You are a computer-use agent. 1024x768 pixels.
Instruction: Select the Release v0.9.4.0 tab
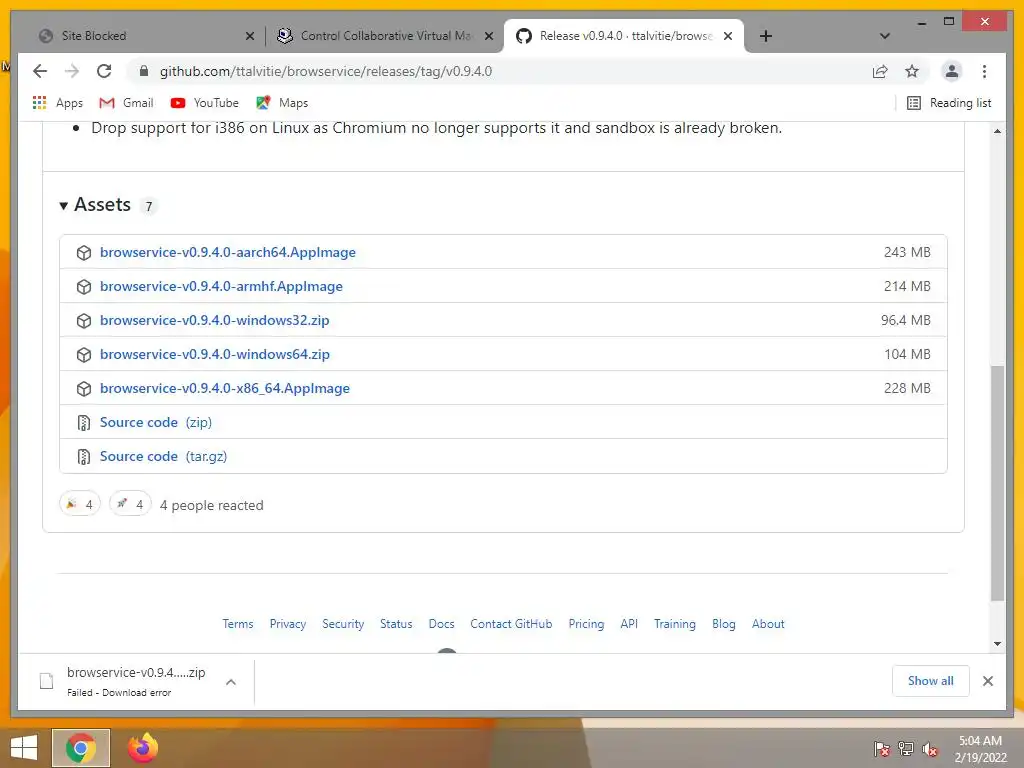(x=624, y=36)
